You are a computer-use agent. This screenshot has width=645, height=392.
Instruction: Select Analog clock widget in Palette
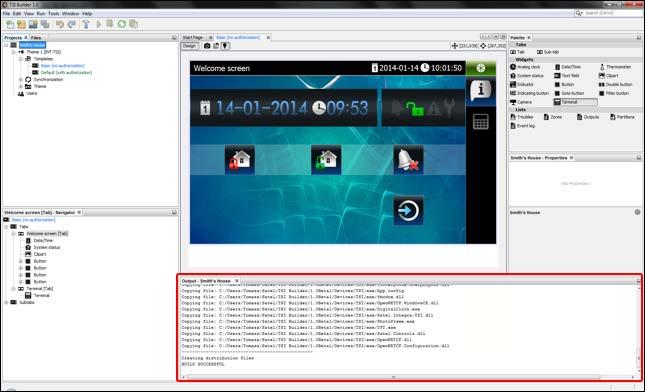pyautogui.click(x=525, y=67)
